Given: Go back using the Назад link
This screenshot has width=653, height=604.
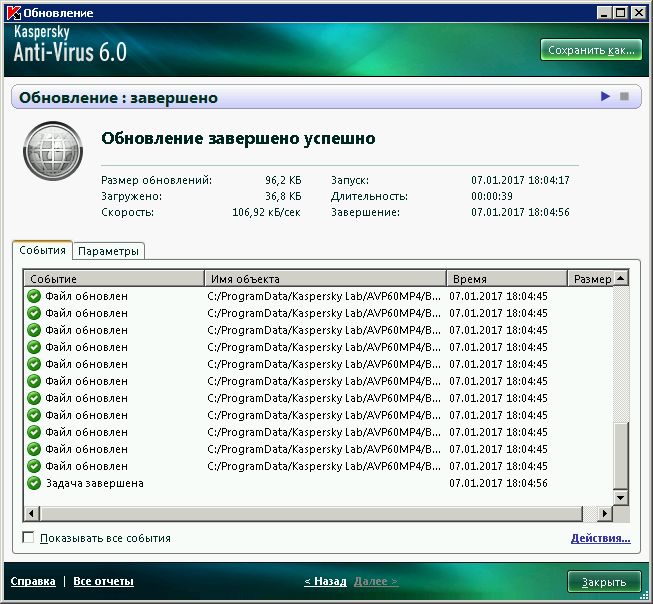Looking at the screenshot, I should 325,581.
